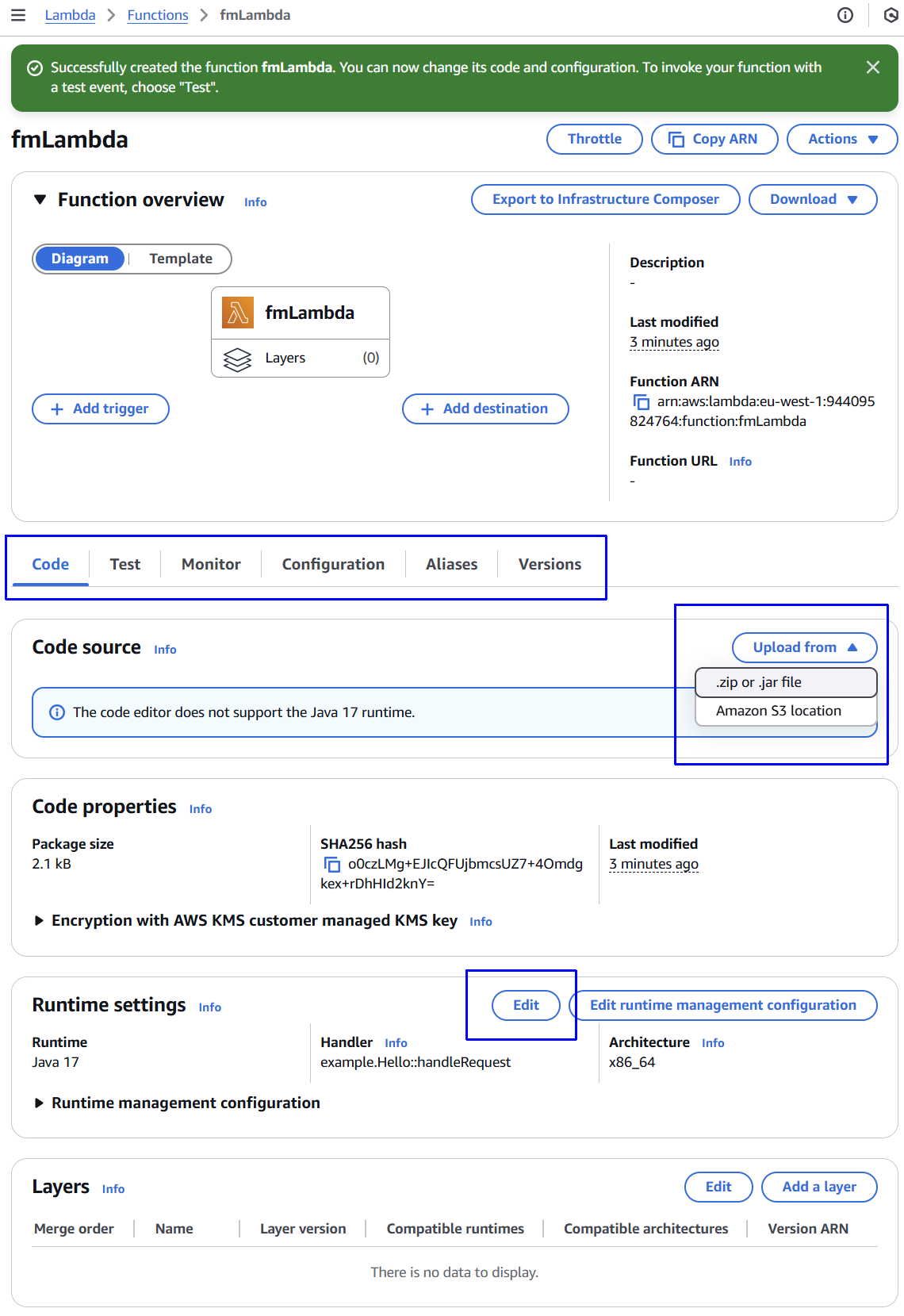
Task: Toggle the Upload from dropdown
Action: tap(805, 647)
